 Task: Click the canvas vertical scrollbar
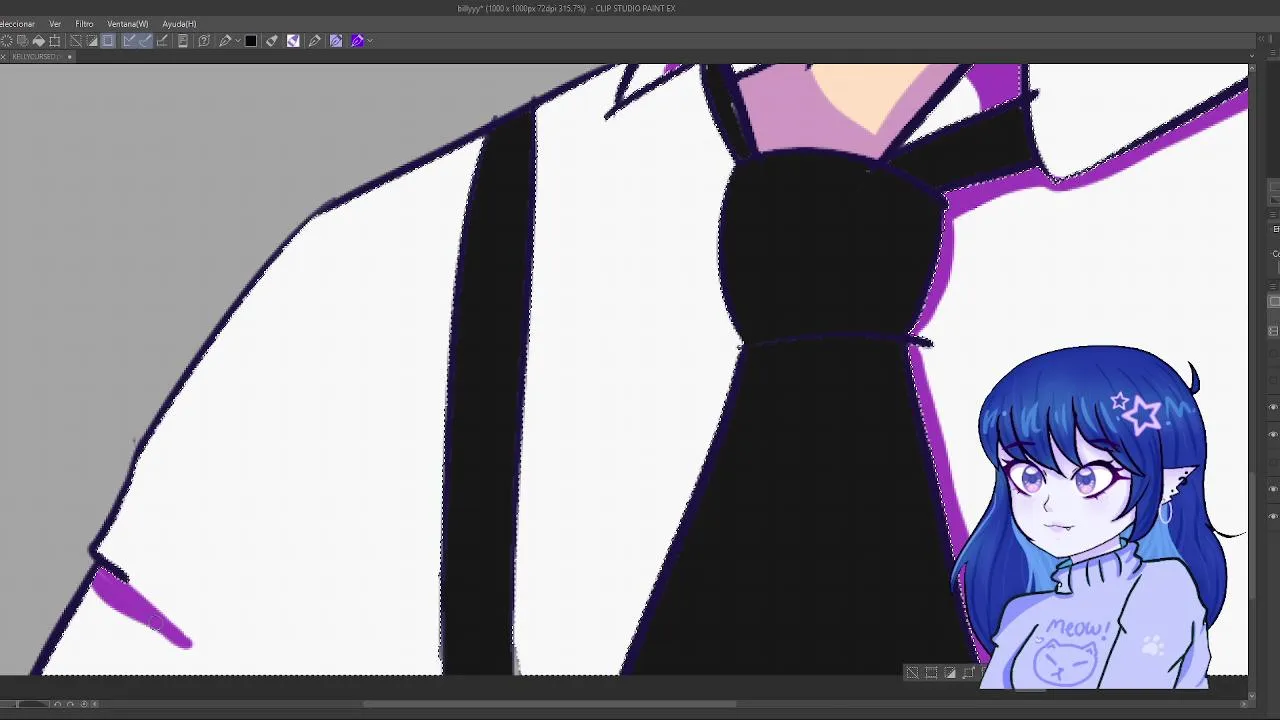click(1252, 535)
